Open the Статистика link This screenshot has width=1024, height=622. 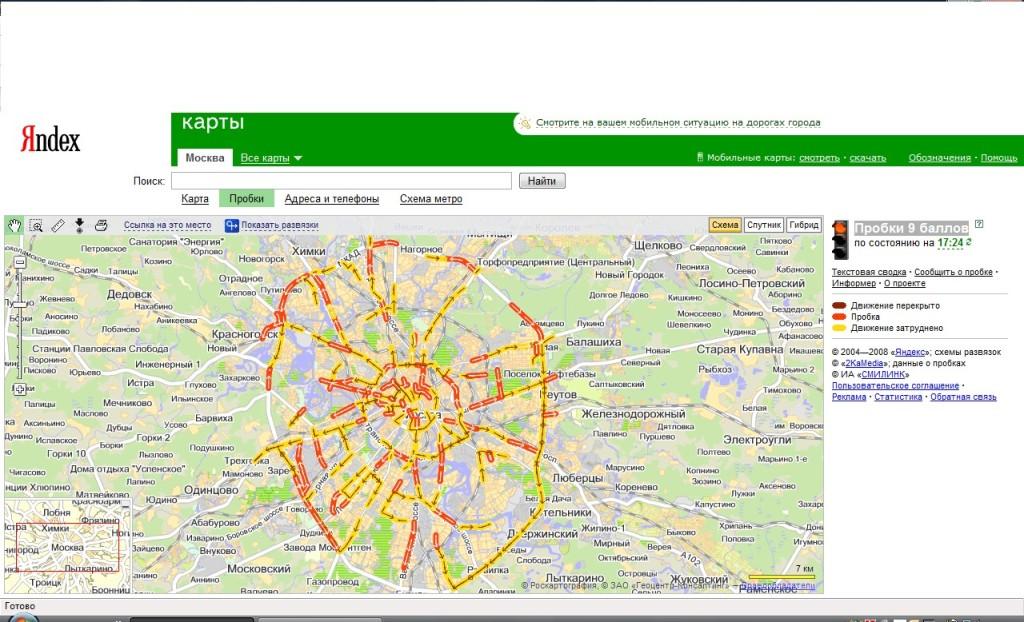pyautogui.click(x=898, y=397)
